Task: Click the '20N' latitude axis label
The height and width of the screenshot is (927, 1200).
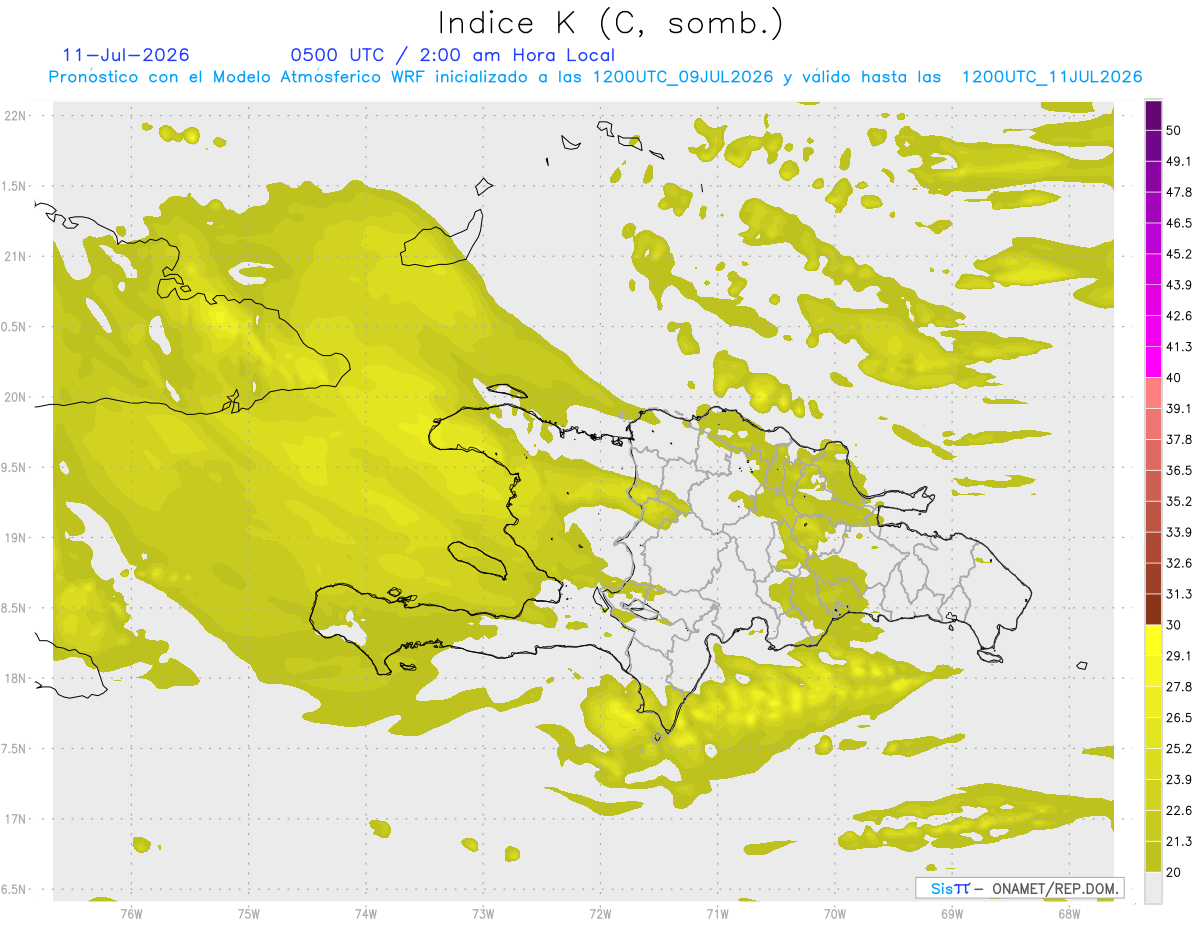Action: point(15,397)
